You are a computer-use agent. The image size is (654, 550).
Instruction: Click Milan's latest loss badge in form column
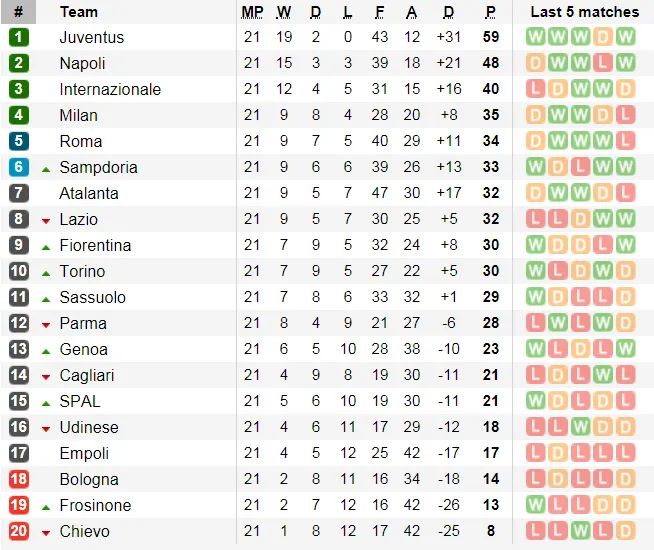tap(626, 115)
